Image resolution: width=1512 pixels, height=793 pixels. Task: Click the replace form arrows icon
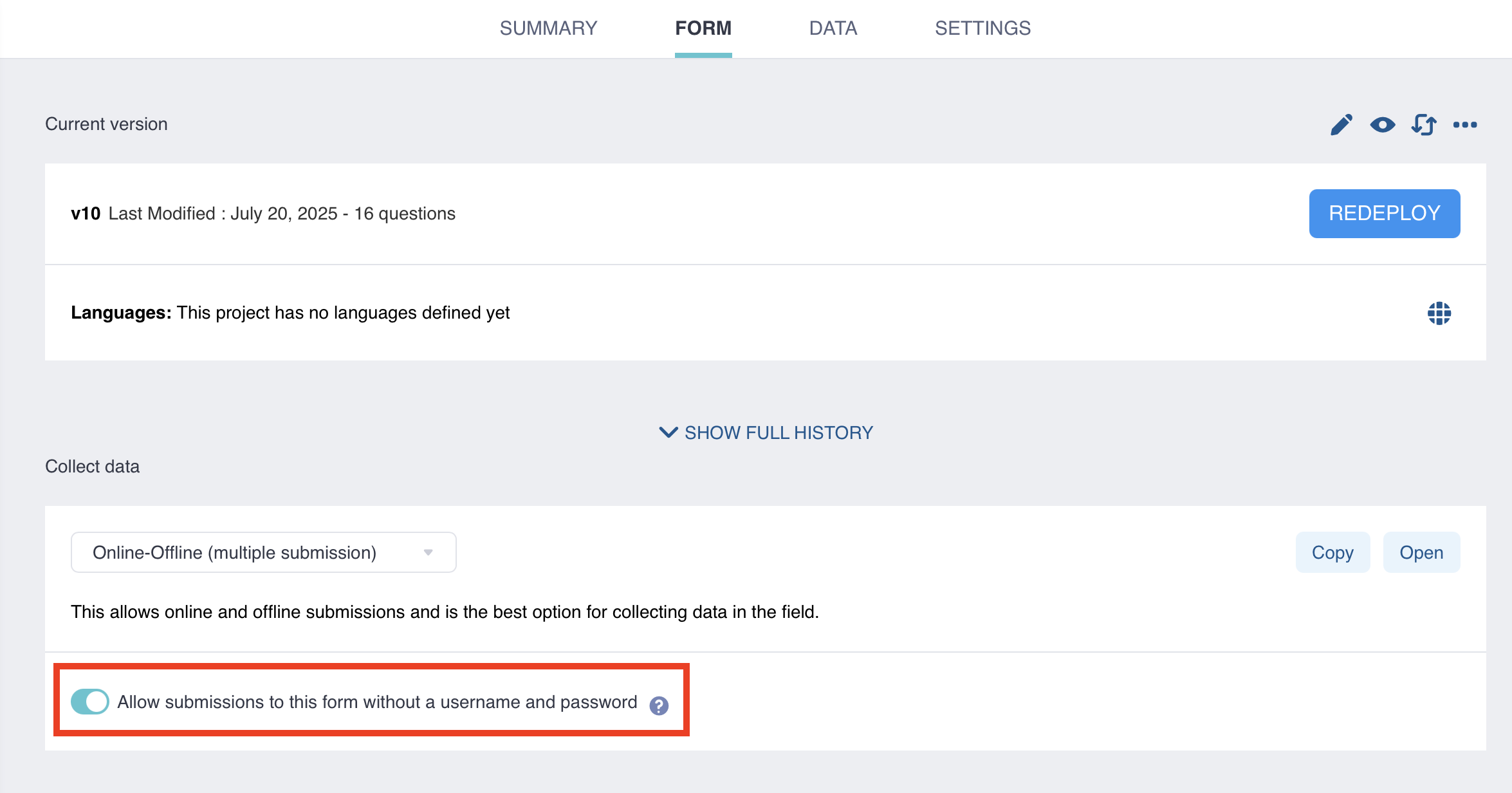tap(1424, 125)
